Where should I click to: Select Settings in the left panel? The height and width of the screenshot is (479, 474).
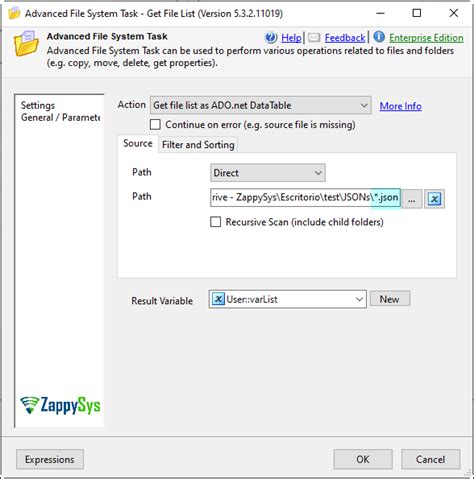[38, 105]
